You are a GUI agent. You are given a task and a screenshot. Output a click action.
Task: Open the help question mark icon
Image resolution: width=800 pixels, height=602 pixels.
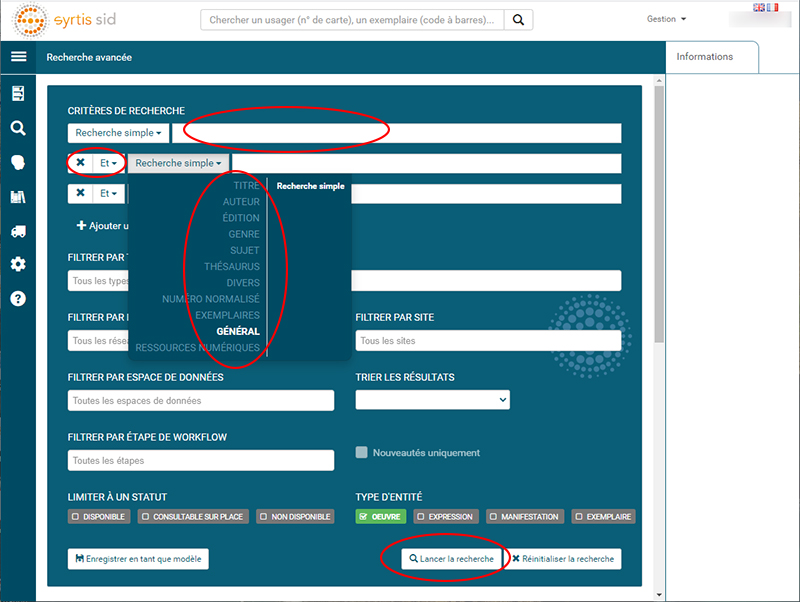(18, 298)
